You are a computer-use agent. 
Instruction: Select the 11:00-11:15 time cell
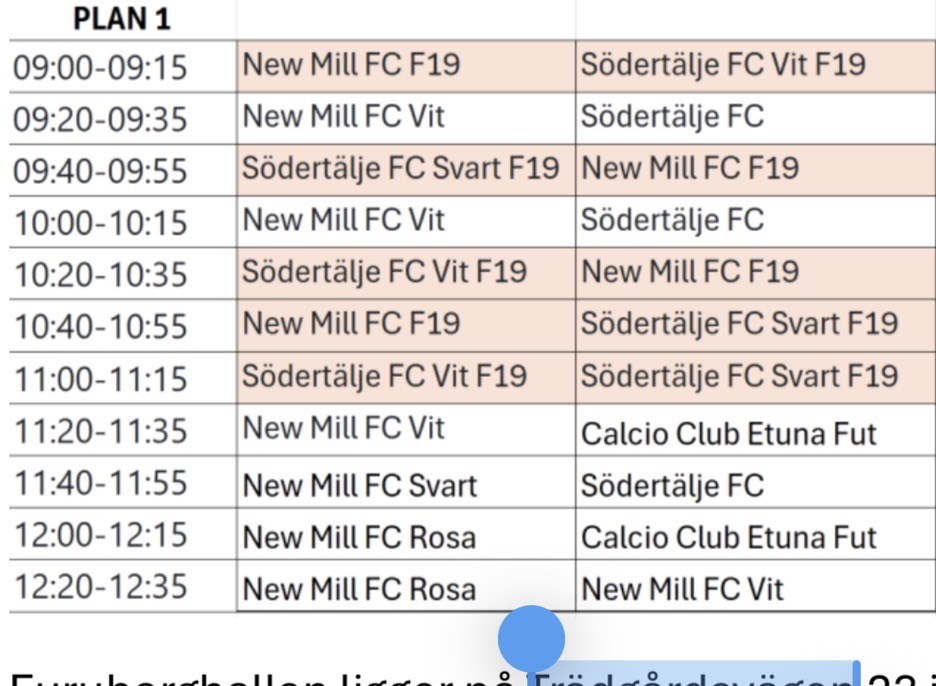100,378
